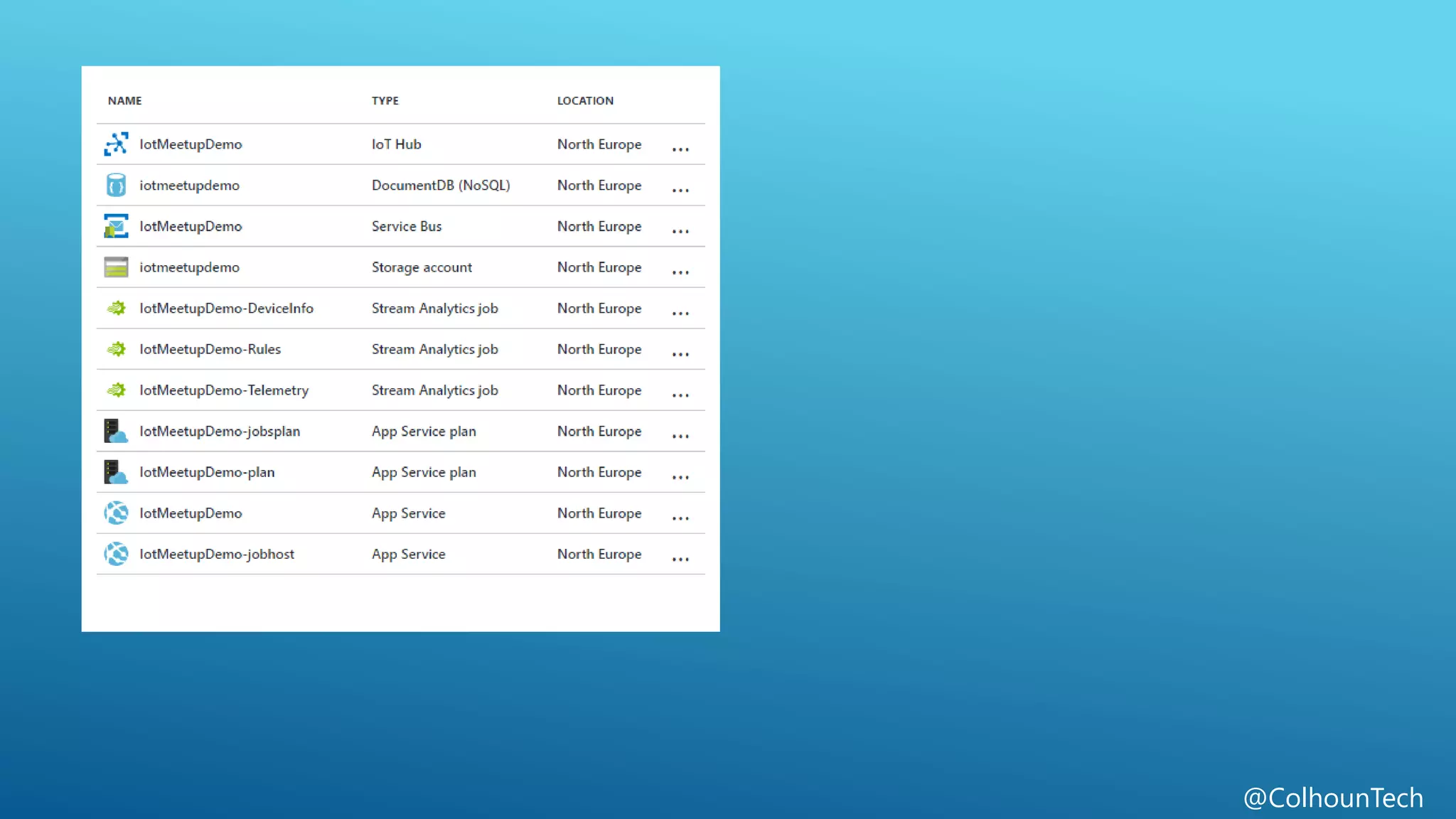Click the IotMeetupDemo-Telemetry Stream Analytics icon

coord(116,390)
